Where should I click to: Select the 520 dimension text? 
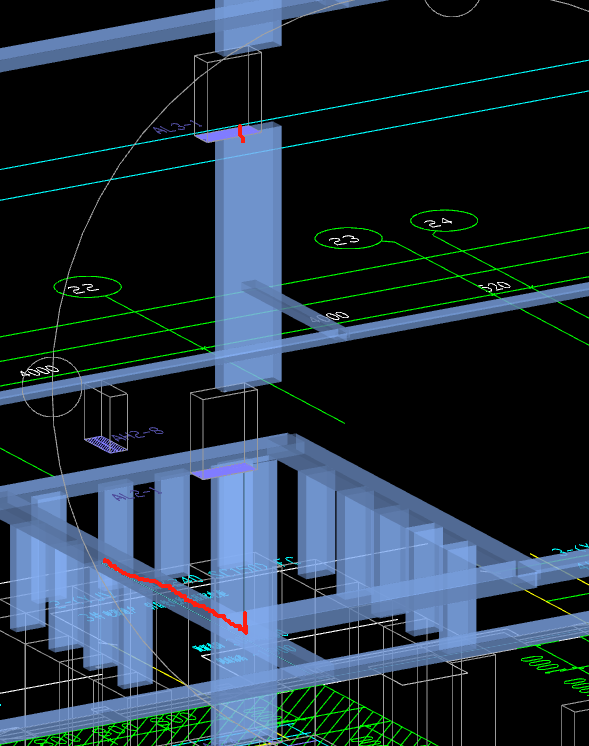(x=495, y=287)
